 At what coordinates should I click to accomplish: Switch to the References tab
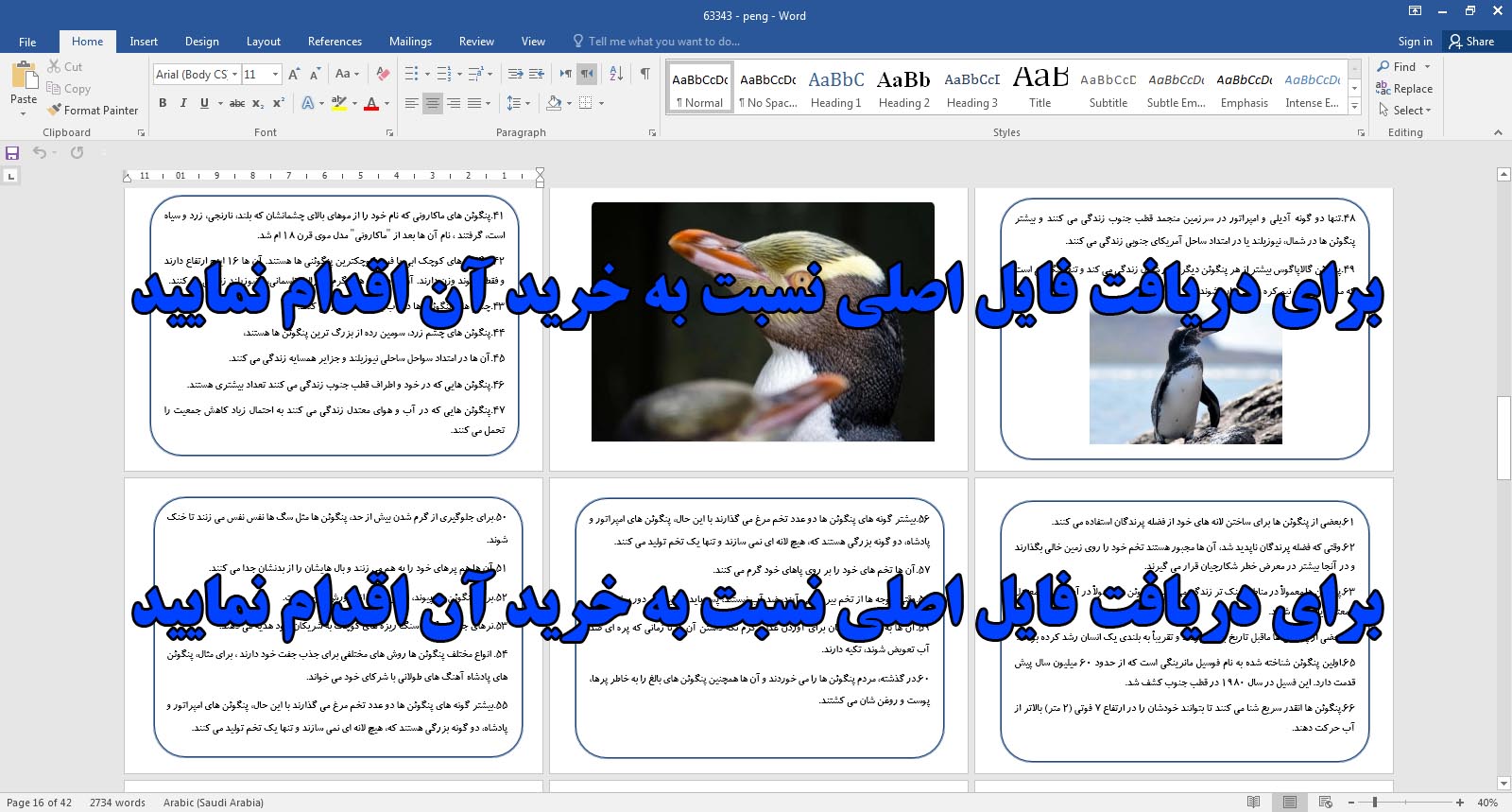(x=335, y=42)
